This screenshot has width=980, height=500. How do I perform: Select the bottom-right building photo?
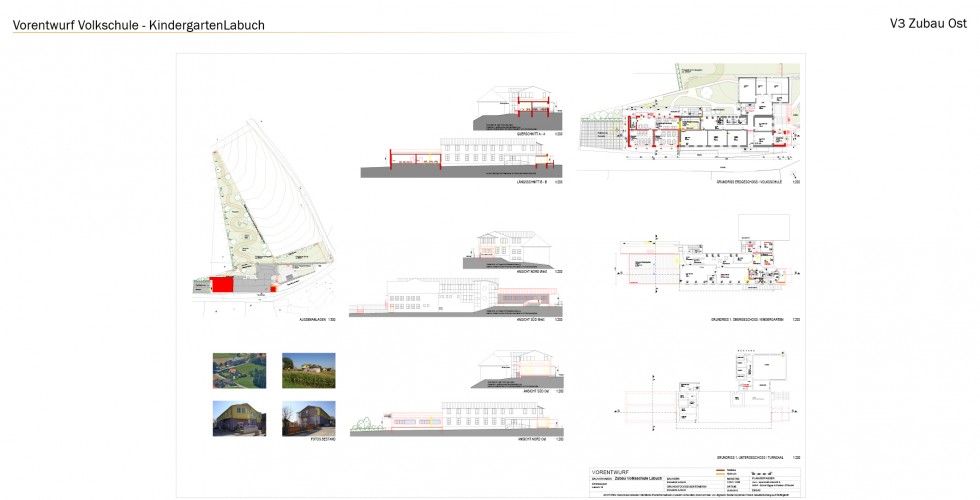click(308, 417)
